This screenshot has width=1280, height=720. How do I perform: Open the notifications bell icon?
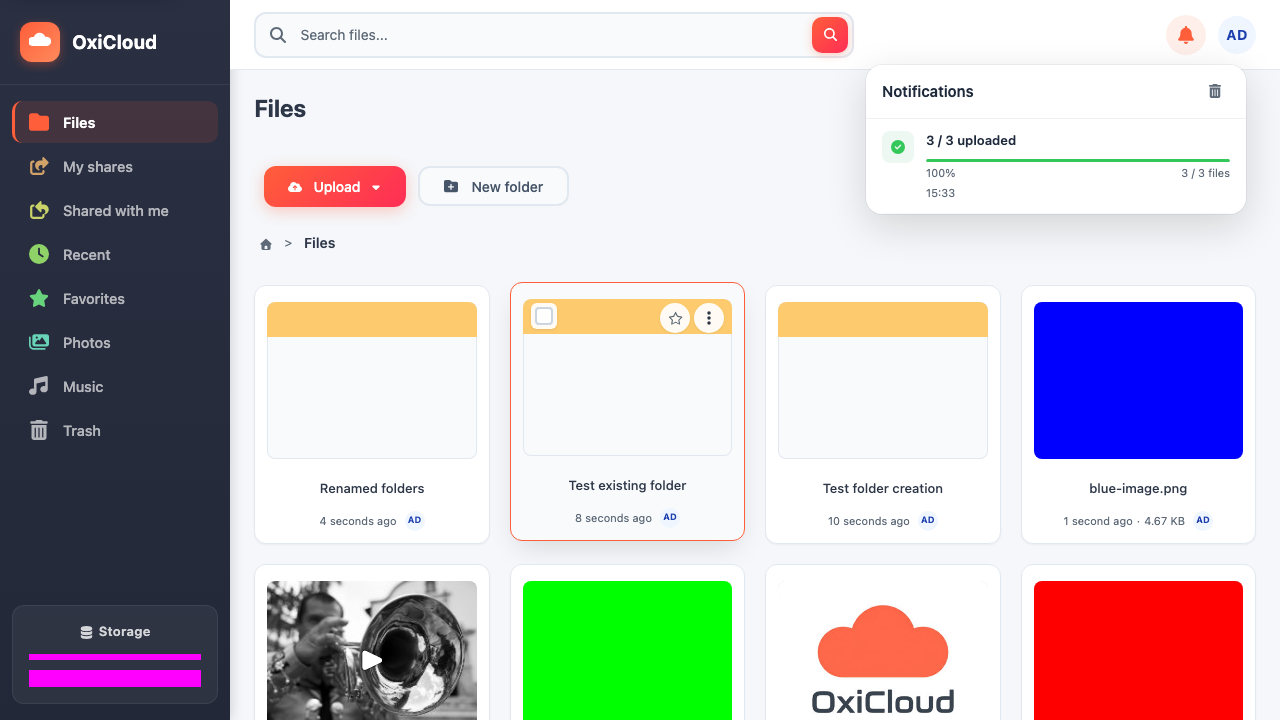[x=1186, y=35]
